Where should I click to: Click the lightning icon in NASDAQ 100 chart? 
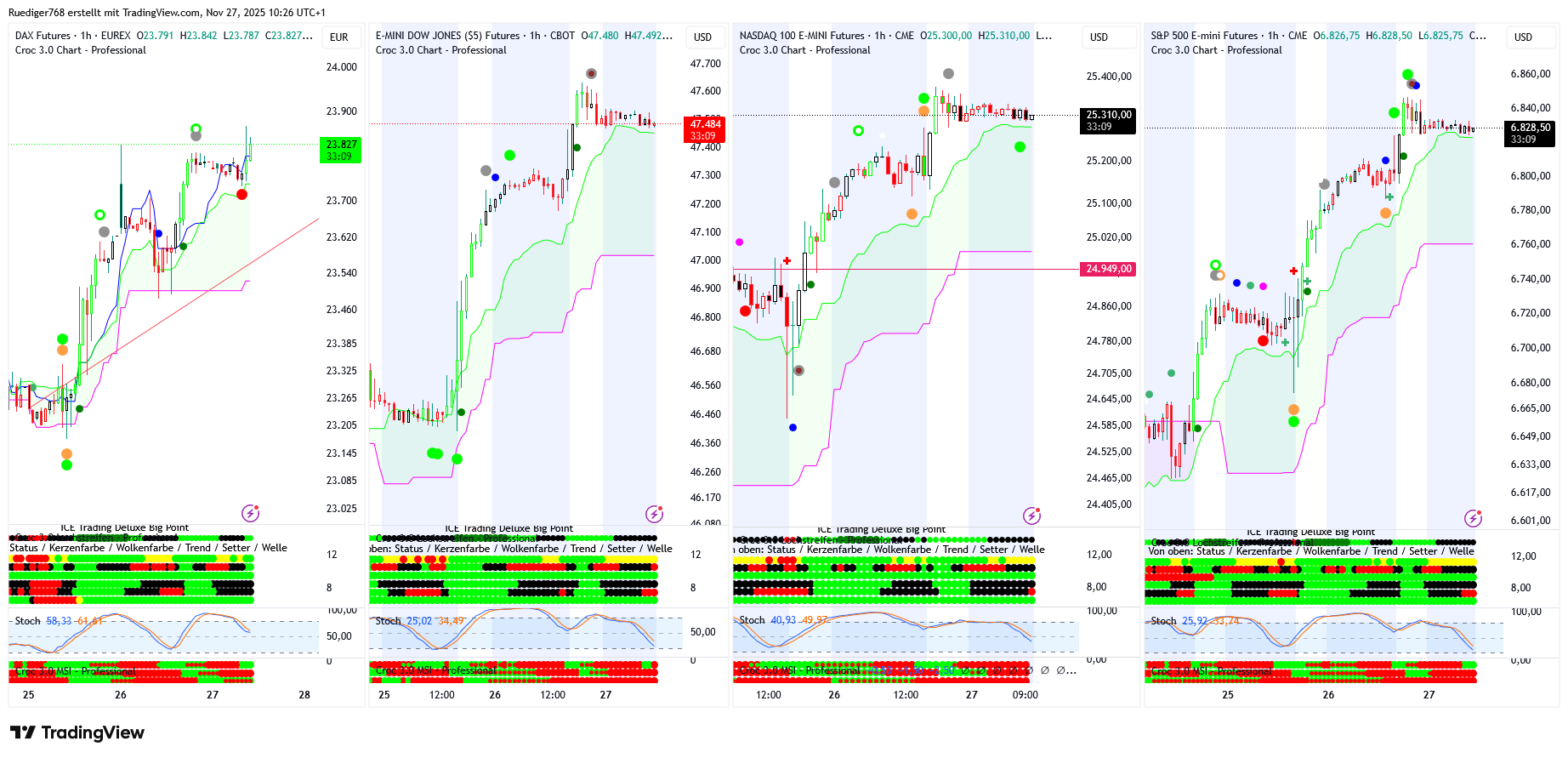pyautogui.click(x=1031, y=516)
